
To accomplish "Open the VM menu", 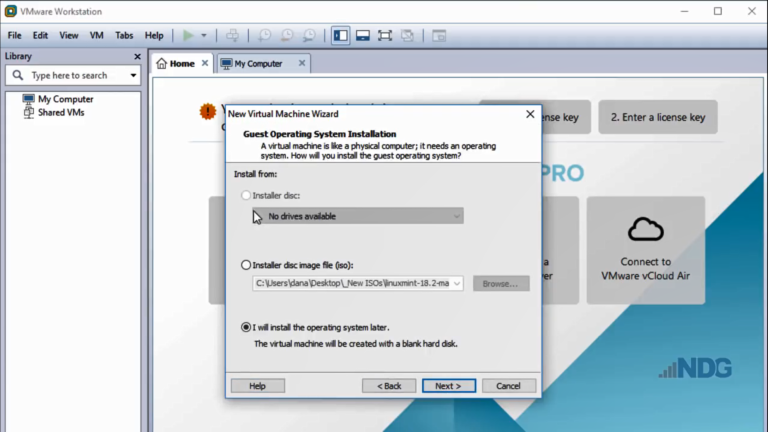I will pyautogui.click(x=96, y=35).
